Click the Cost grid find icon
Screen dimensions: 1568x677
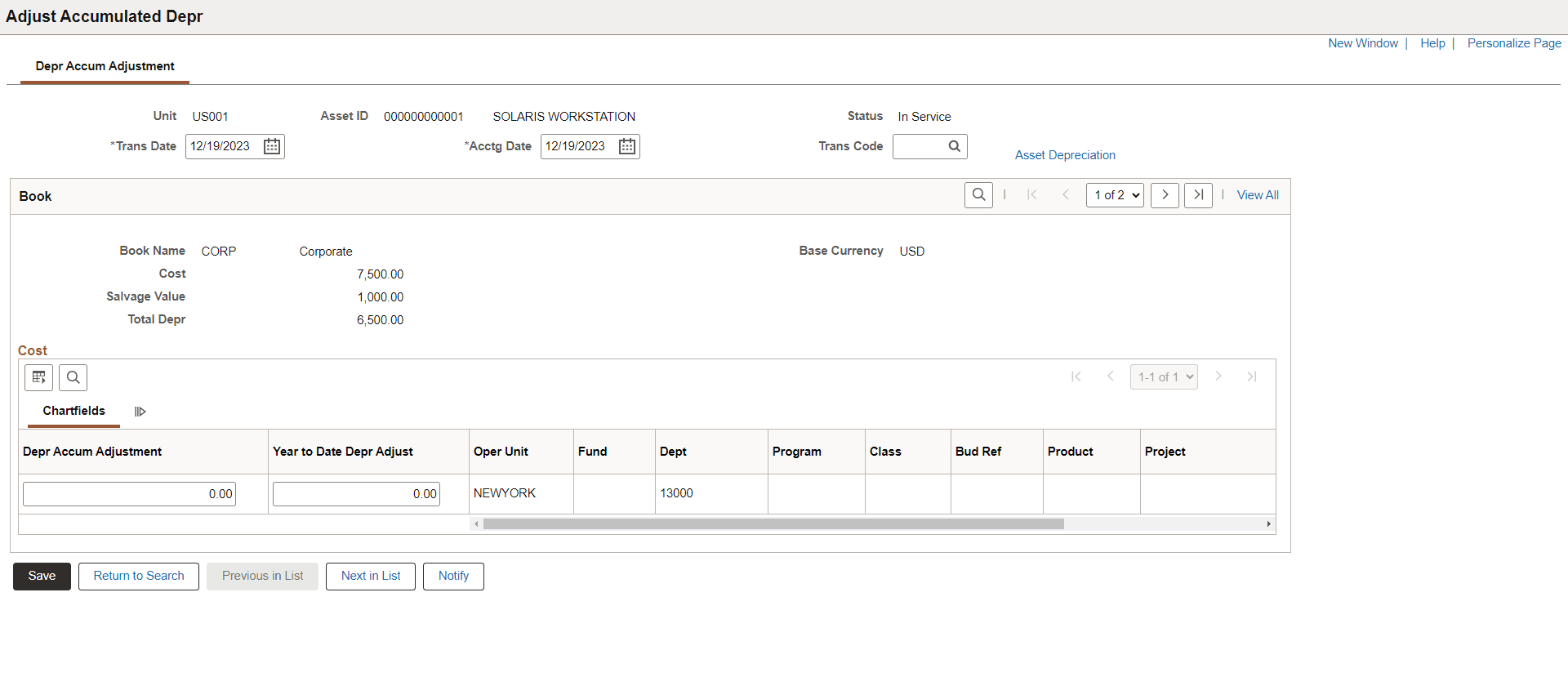point(73,377)
